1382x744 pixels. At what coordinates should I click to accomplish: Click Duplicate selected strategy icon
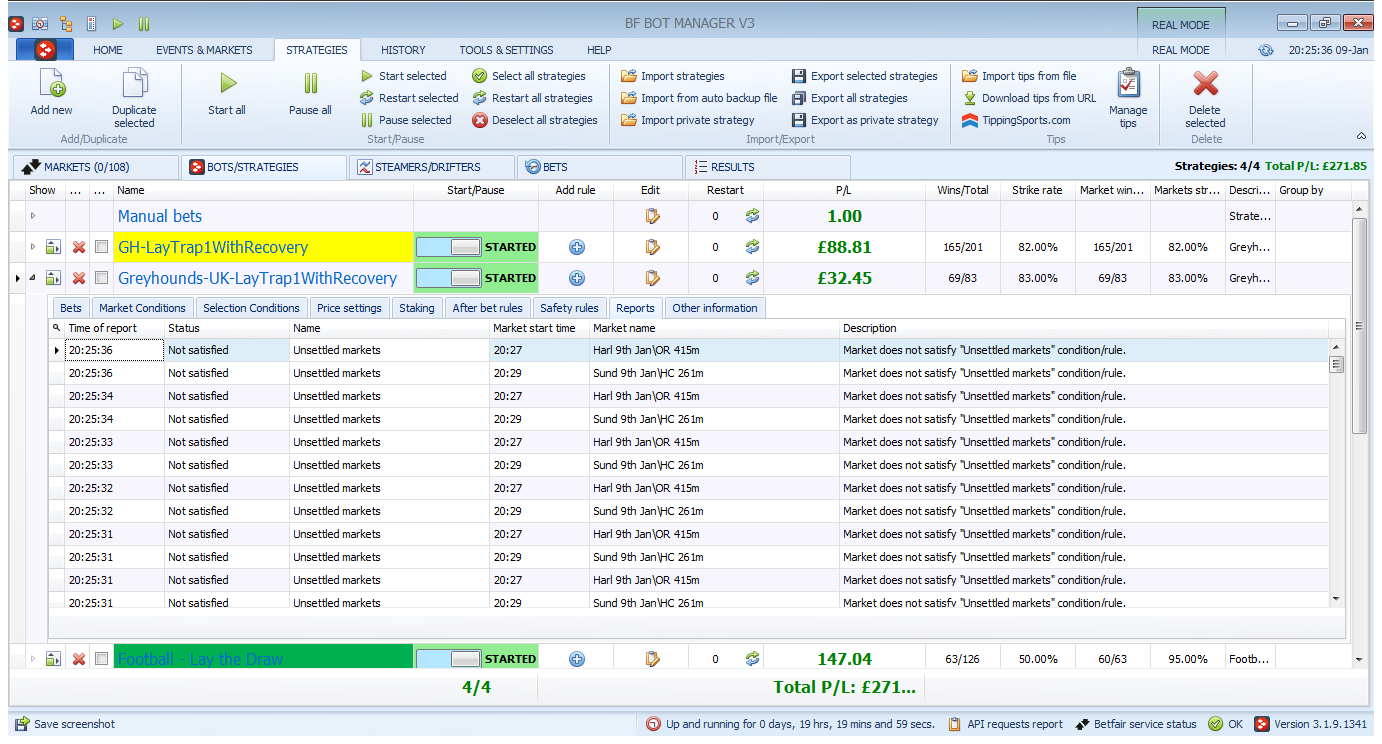tap(134, 84)
